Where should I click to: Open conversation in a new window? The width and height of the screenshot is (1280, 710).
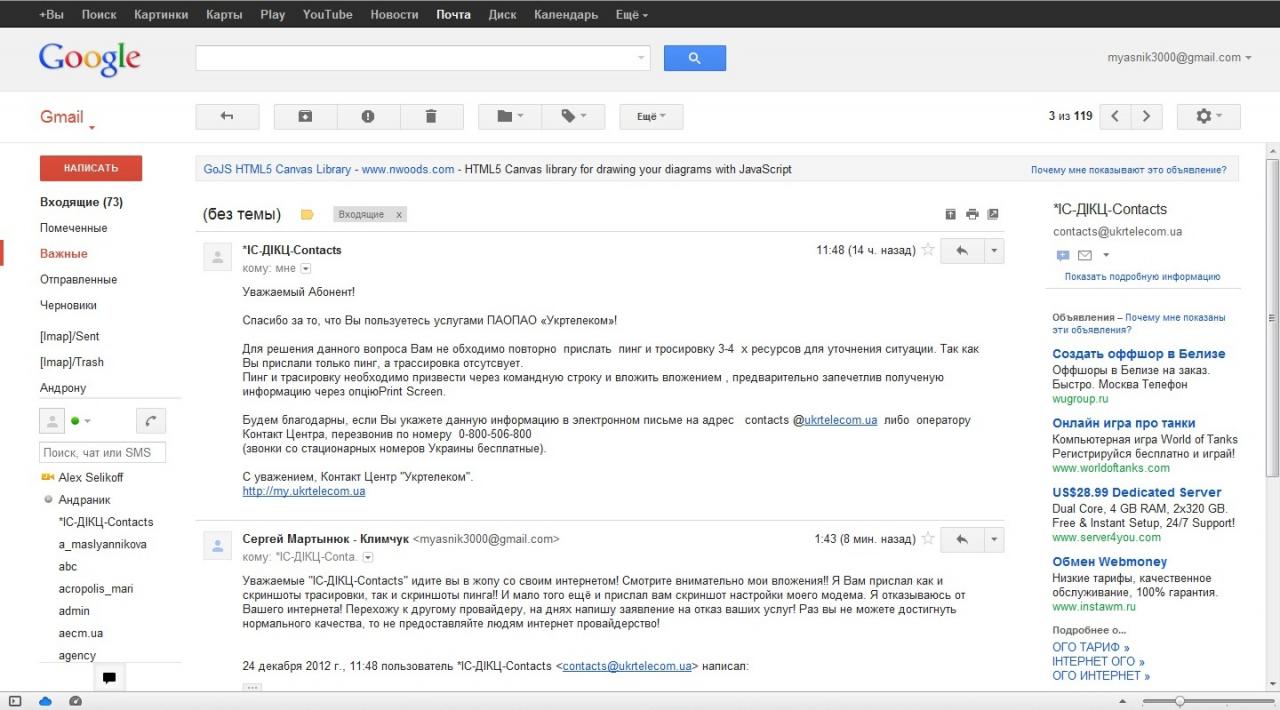[x=993, y=214]
